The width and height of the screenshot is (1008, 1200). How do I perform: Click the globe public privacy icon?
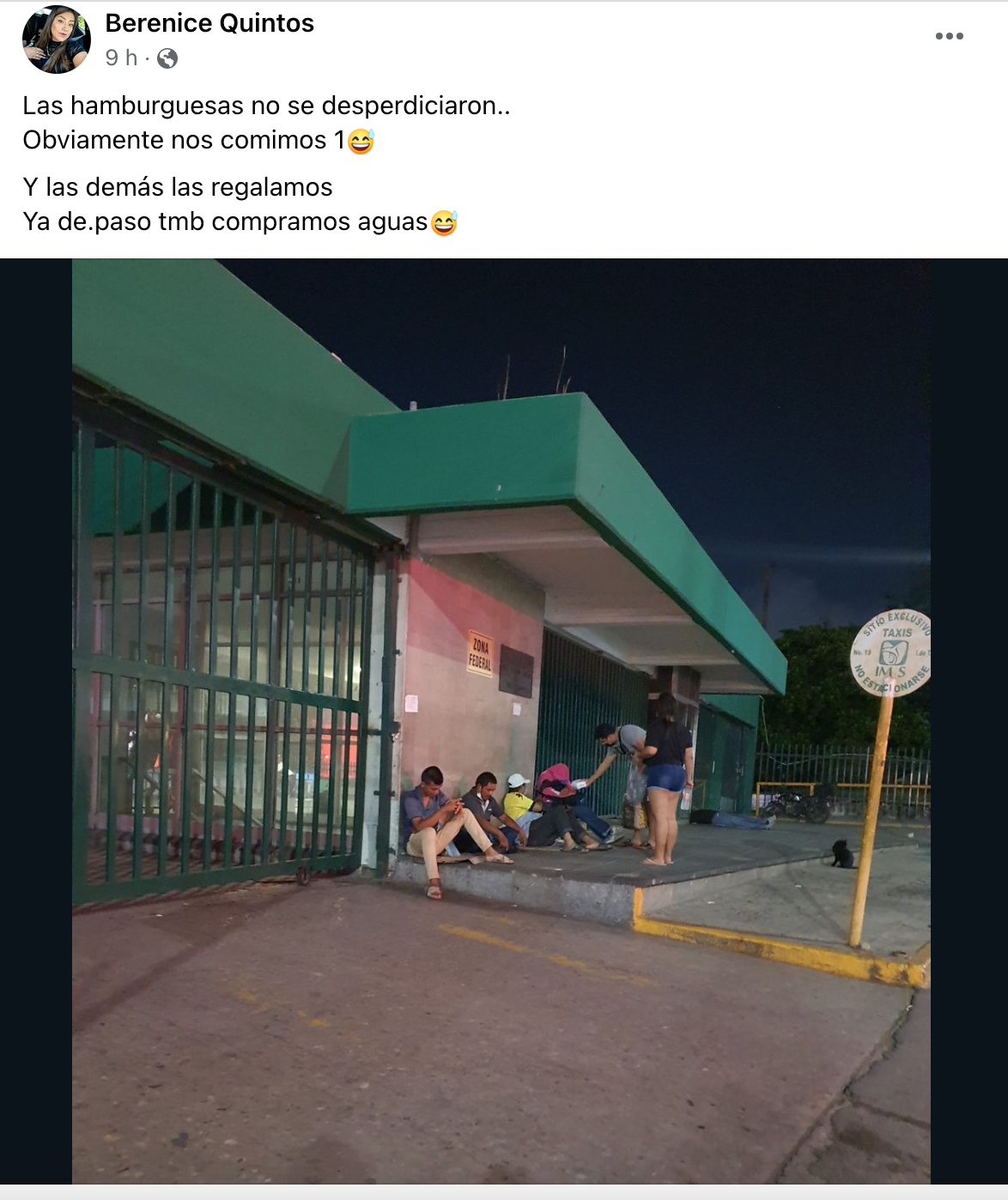click(x=168, y=58)
